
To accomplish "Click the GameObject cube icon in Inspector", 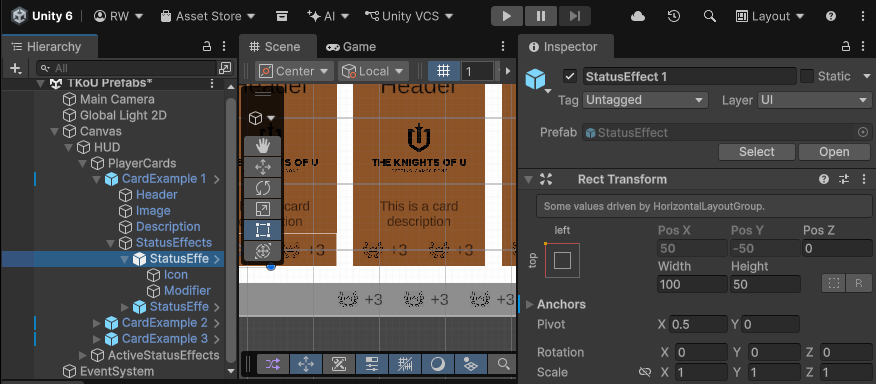I will tap(535, 79).
